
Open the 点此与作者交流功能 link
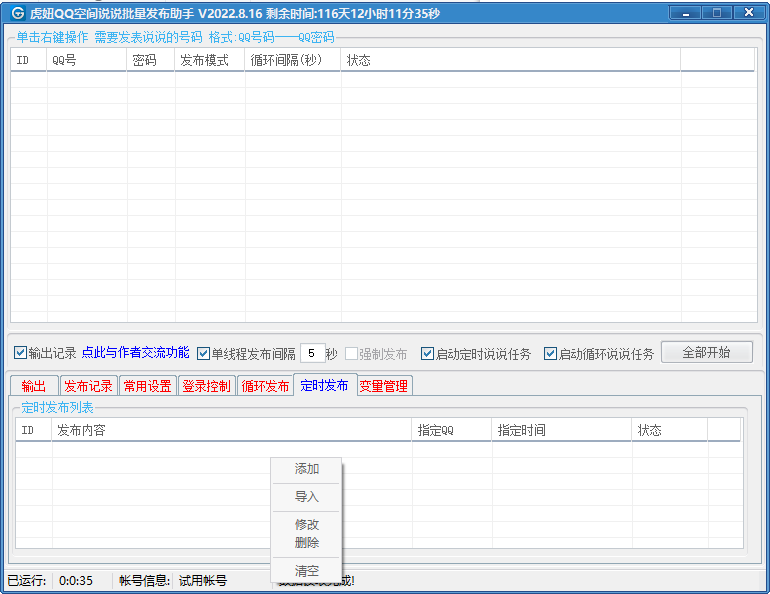tap(136, 352)
